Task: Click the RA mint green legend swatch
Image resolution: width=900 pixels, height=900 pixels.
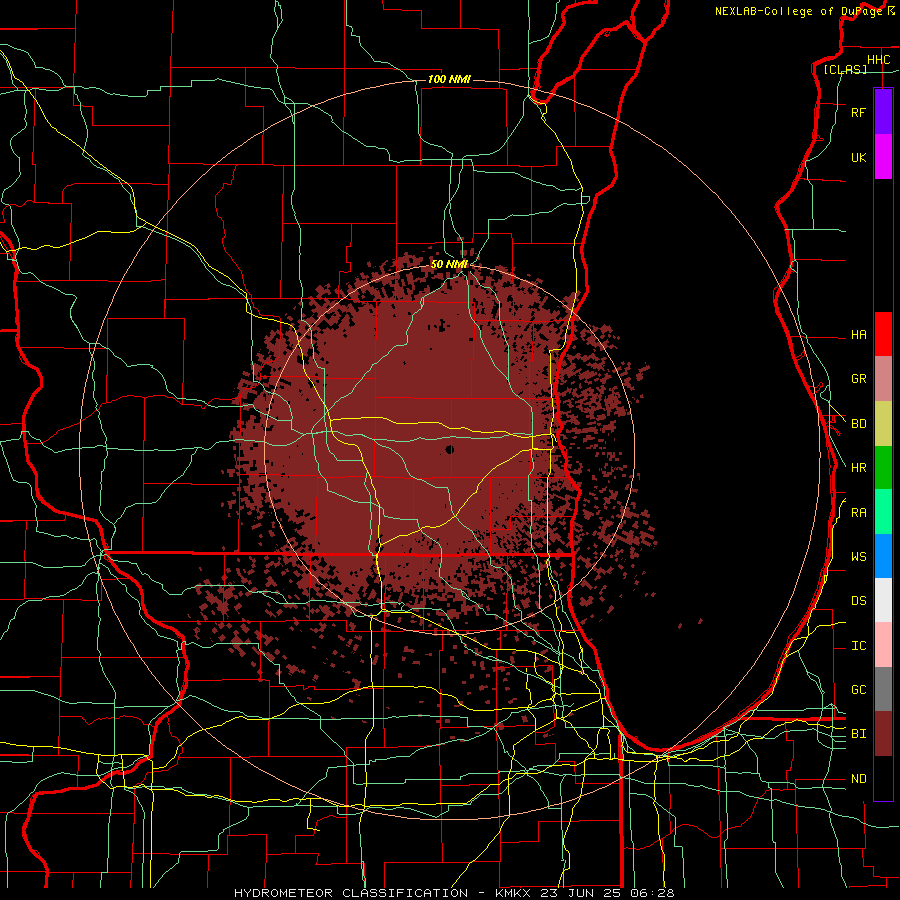Action: coord(883,512)
